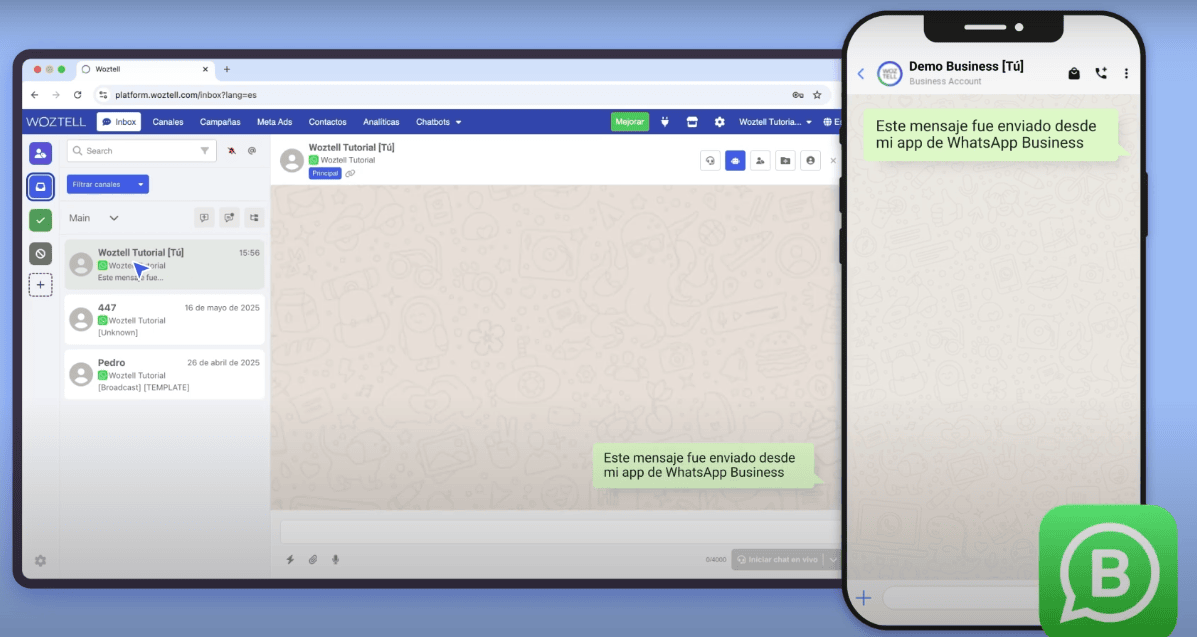The height and width of the screenshot is (637, 1197).
Task: Open the Pedro conversation
Action: 164,374
